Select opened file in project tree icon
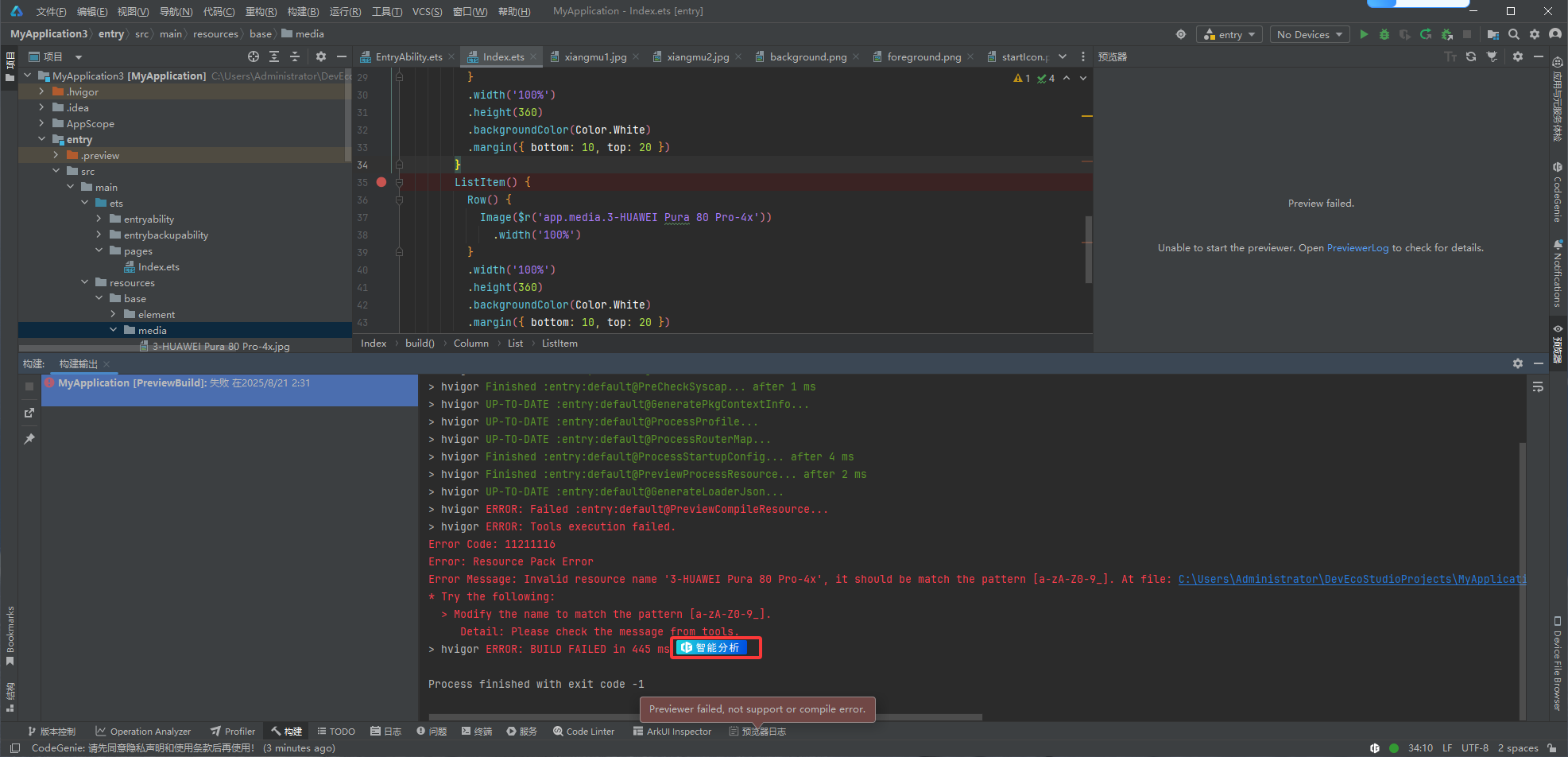 pos(254,56)
